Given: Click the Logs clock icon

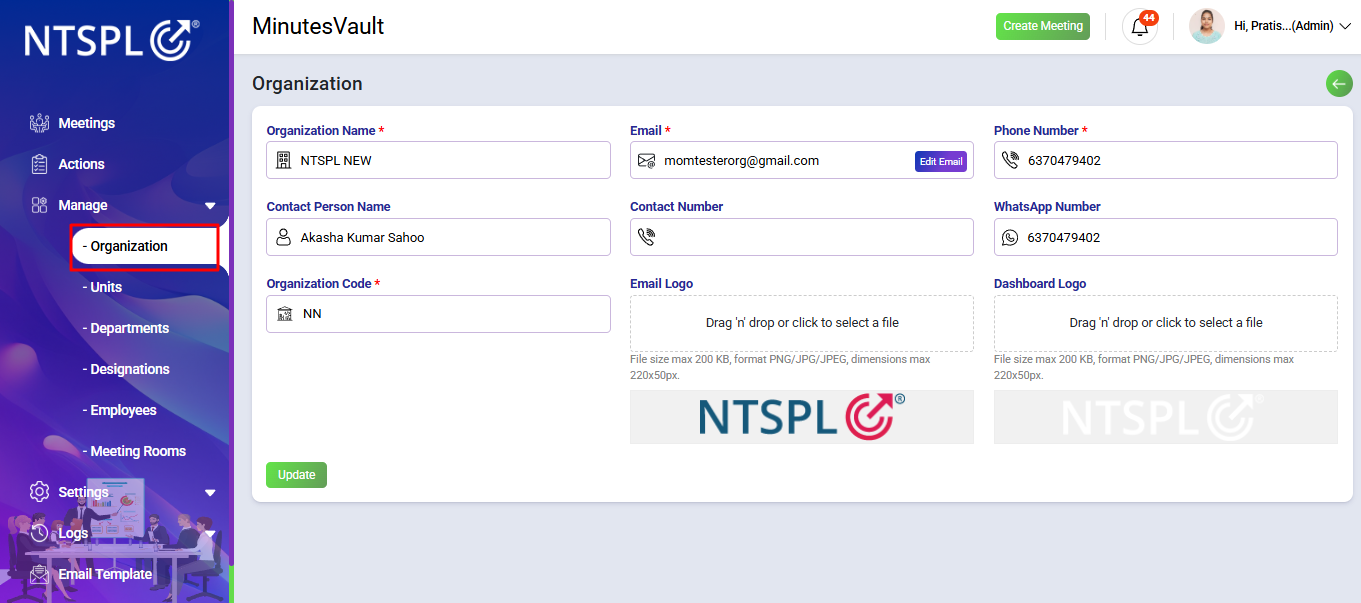Looking at the screenshot, I should tap(39, 533).
